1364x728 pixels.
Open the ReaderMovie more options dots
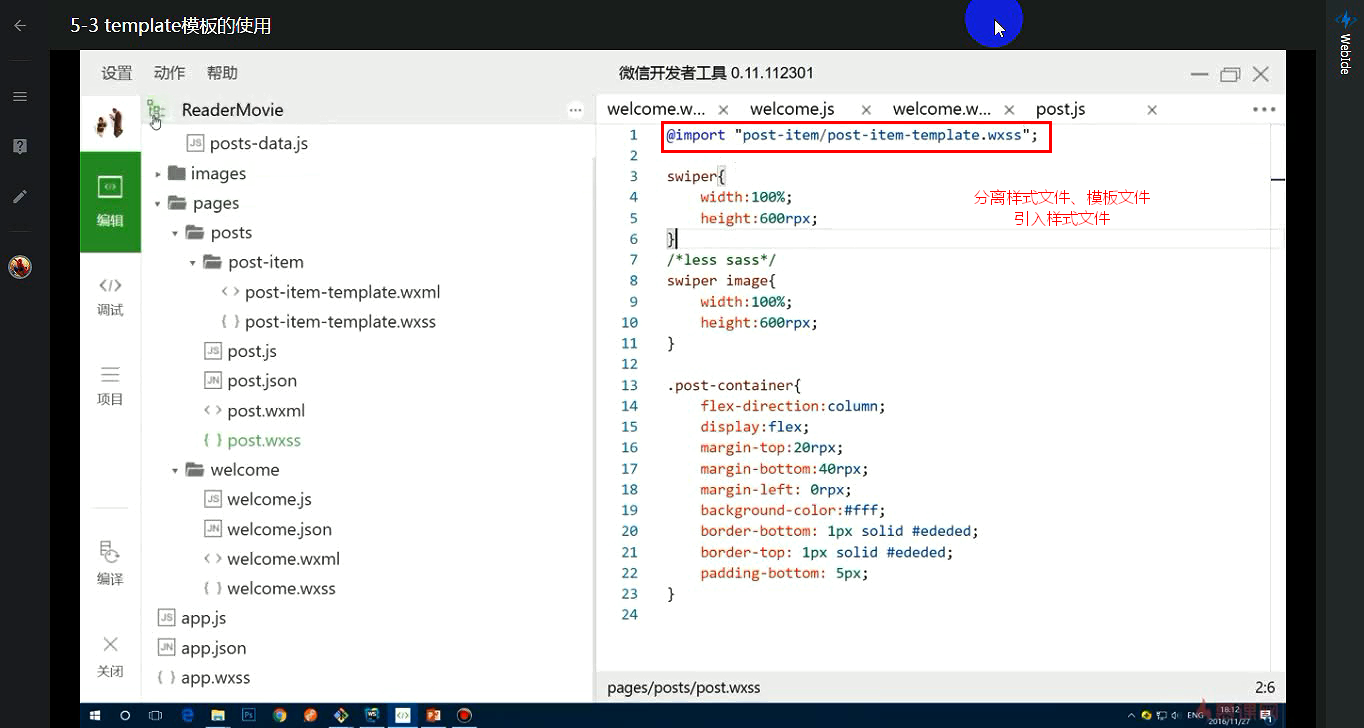coord(575,111)
